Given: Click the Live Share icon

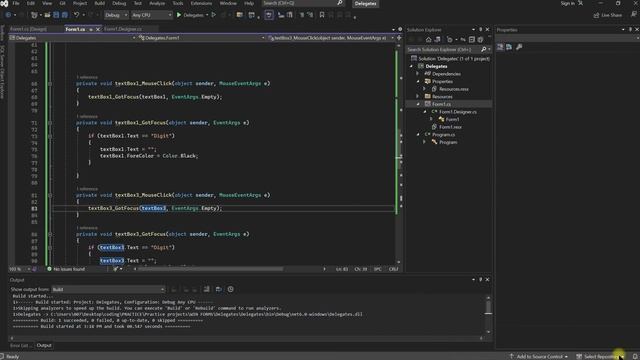Looking at the screenshot, I should coord(596,15).
